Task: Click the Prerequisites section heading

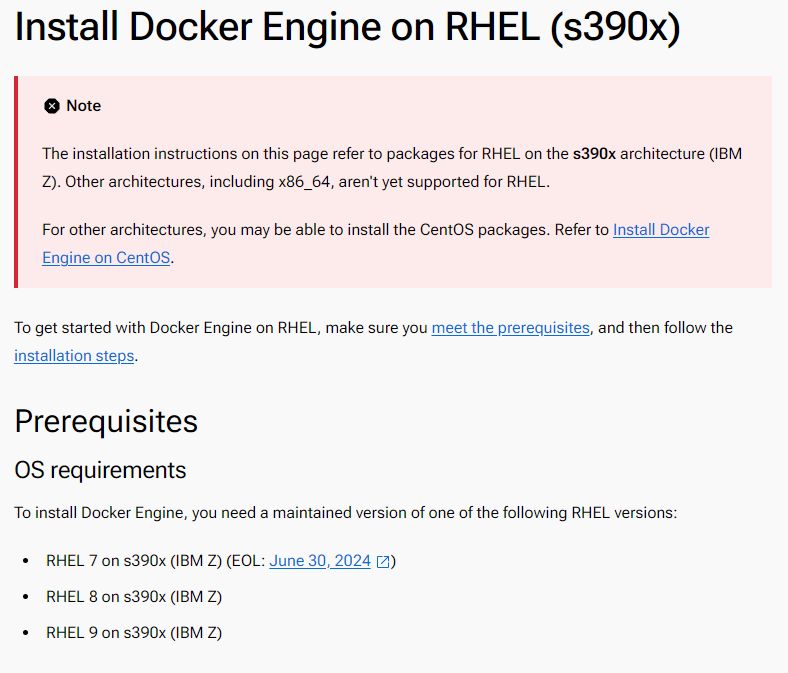Action: pos(106,421)
